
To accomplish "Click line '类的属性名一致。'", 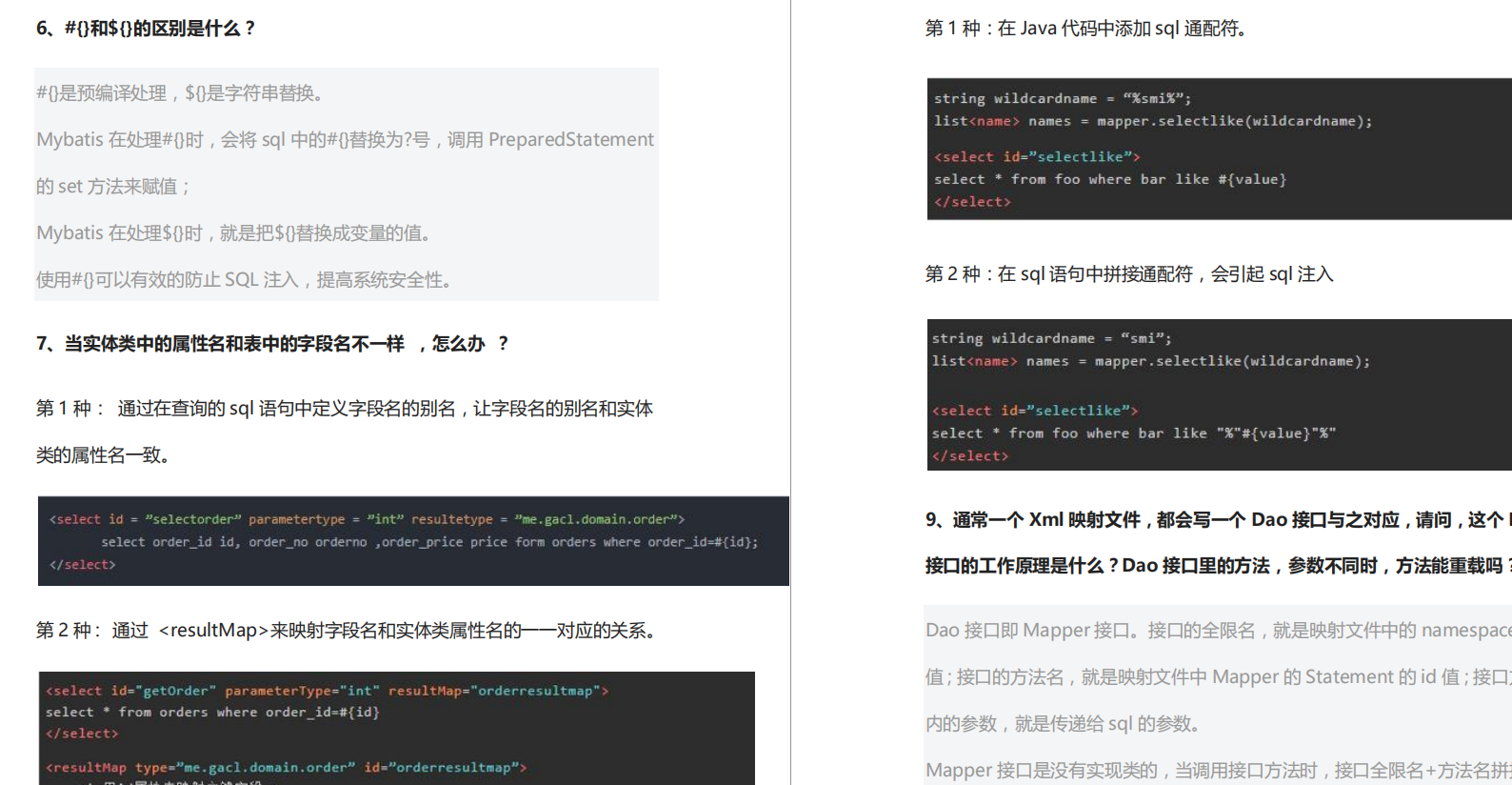I will point(105,455).
